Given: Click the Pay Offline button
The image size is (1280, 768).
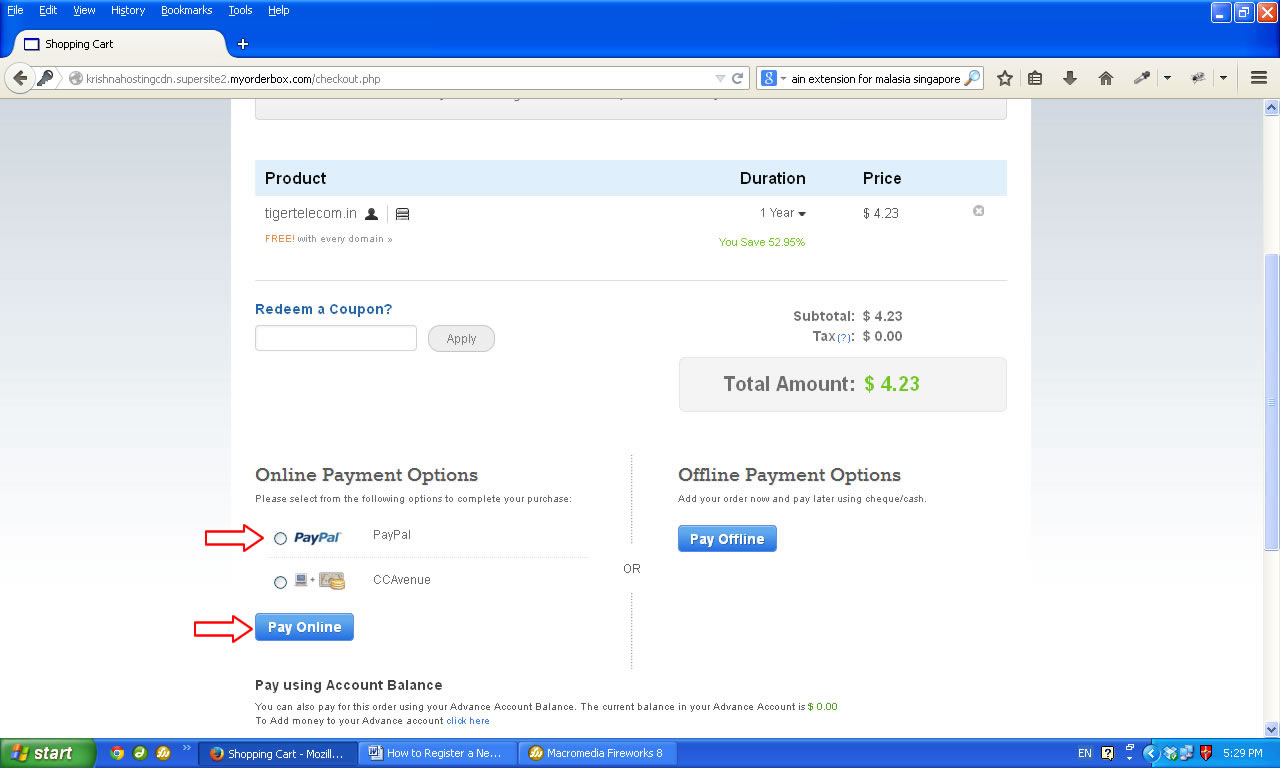Looking at the screenshot, I should pos(727,539).
